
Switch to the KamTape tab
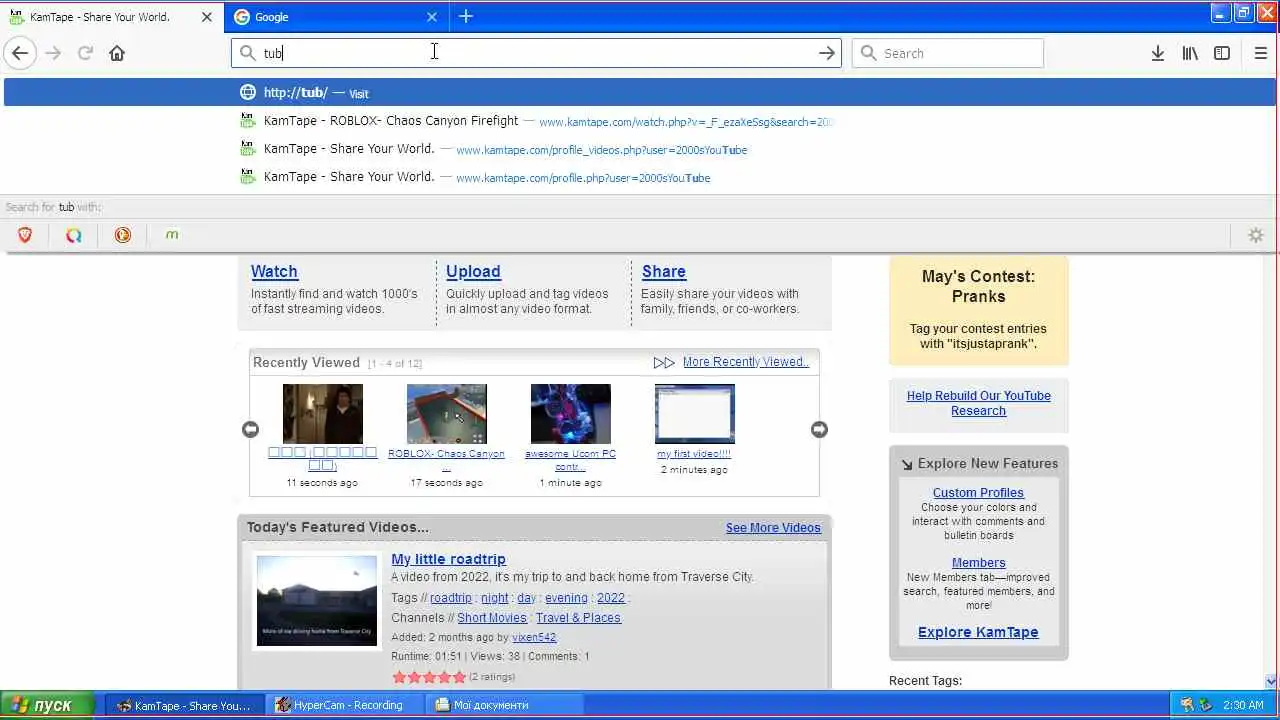110,17
